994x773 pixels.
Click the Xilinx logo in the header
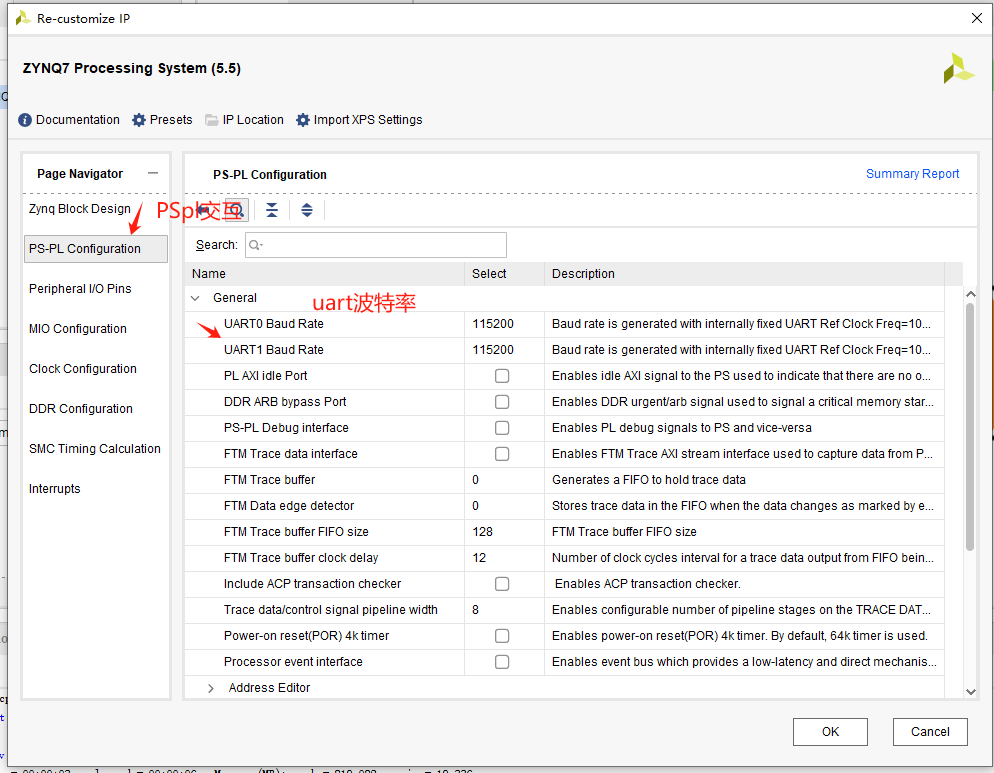click(x=958, y=68)
